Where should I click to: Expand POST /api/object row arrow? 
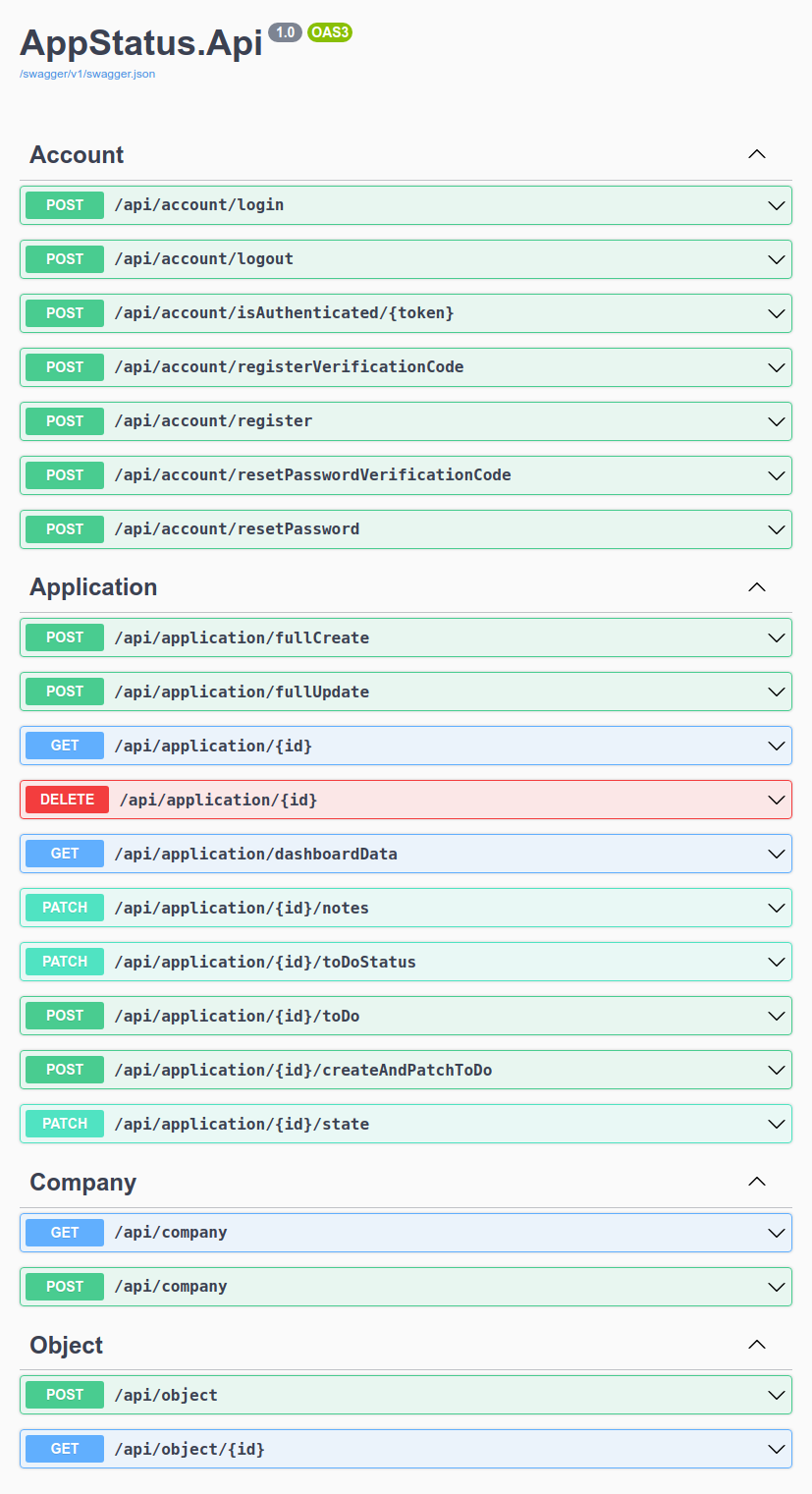click(777, 1394)
